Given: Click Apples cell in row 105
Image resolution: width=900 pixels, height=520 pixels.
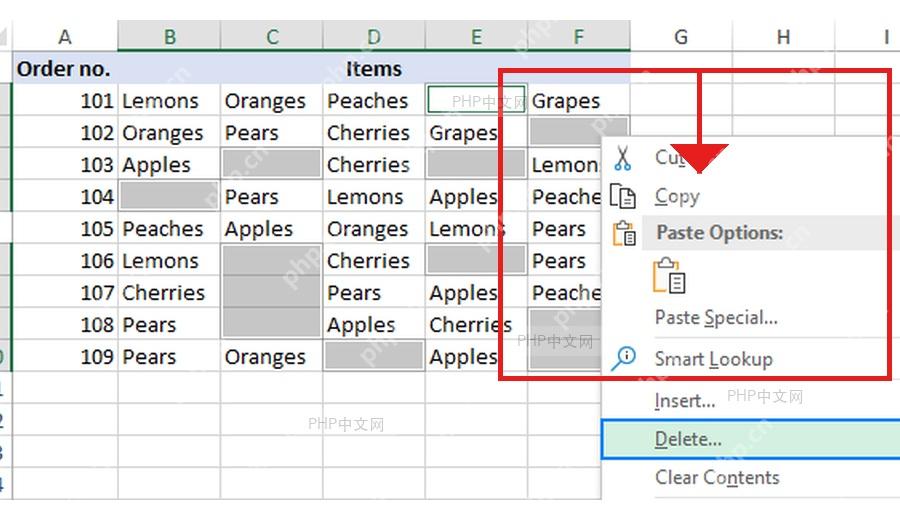Looking at the screenshot, I should (272, 229).
